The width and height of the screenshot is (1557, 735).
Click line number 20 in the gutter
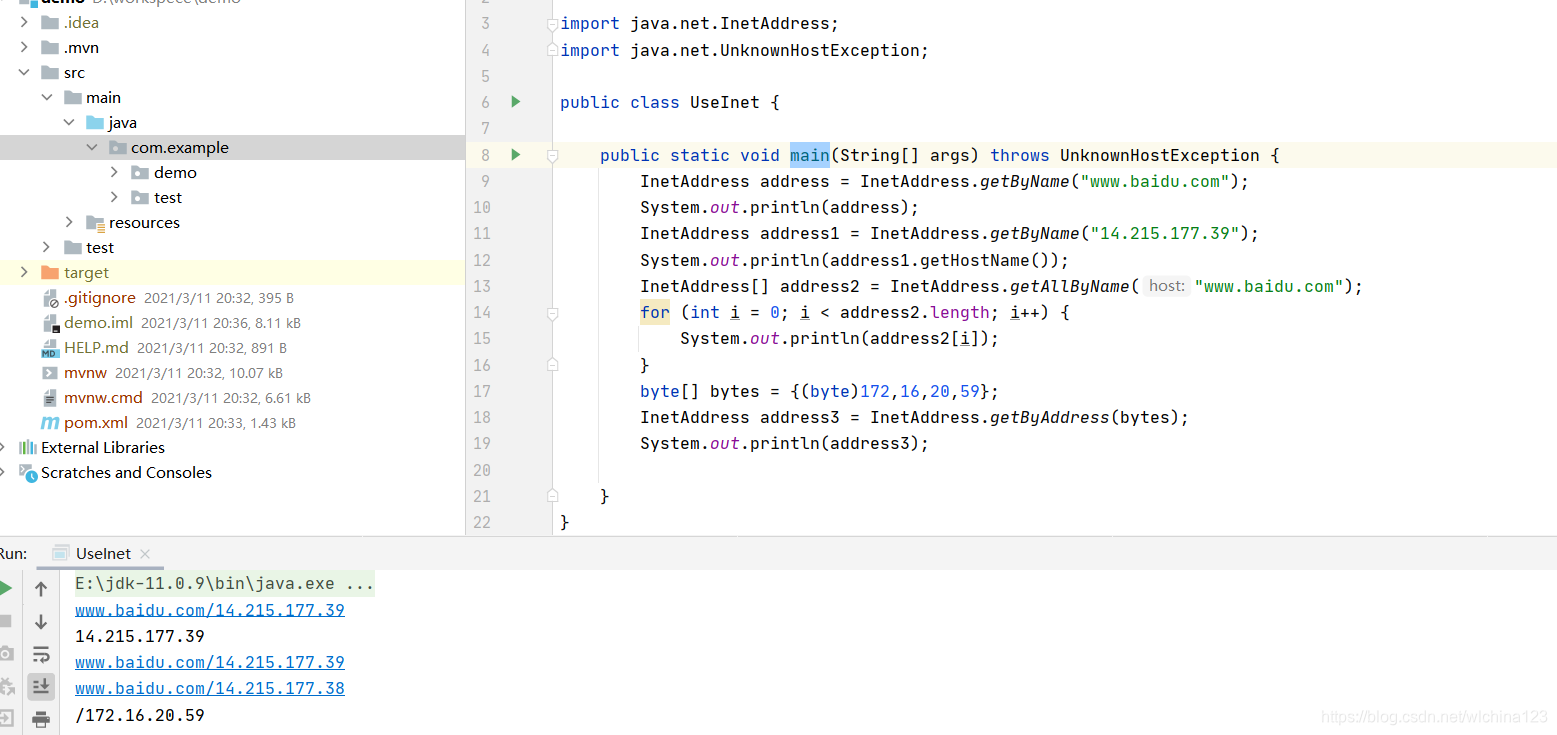482,470
